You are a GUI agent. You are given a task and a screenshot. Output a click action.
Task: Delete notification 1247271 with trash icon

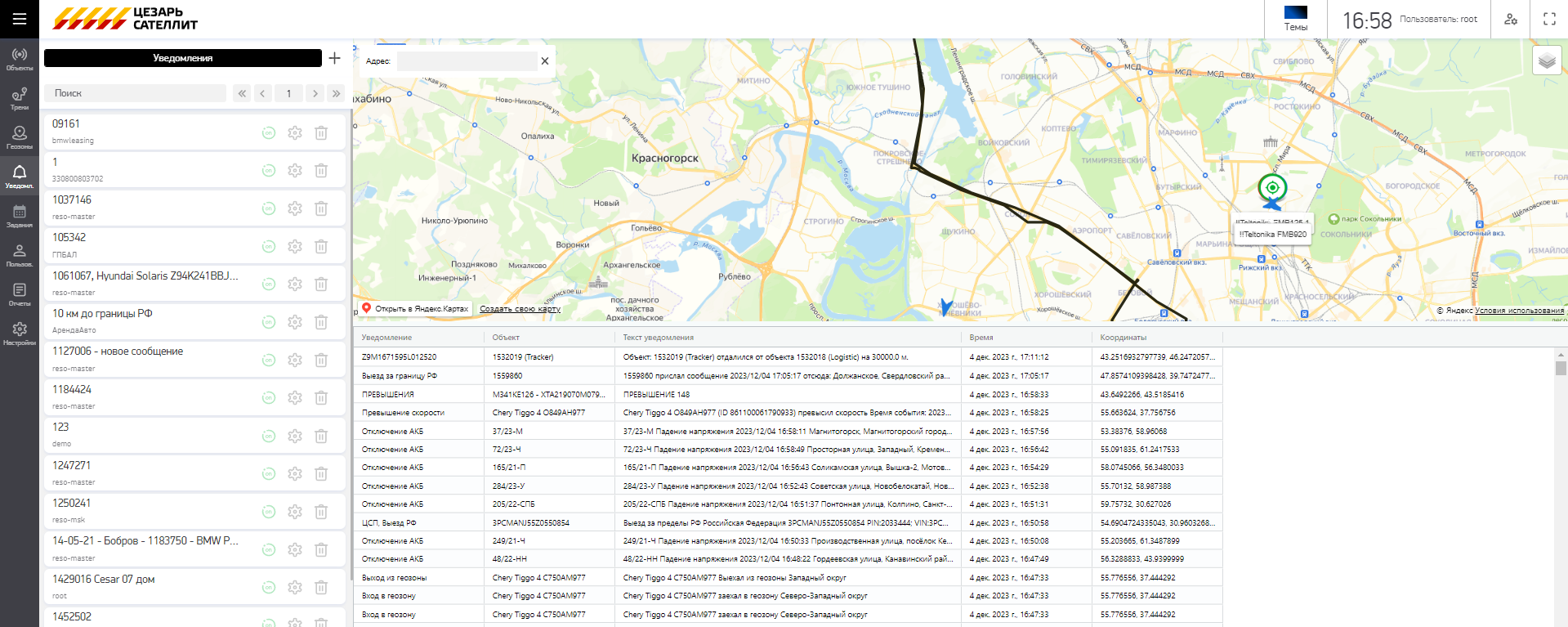(321, 473)
